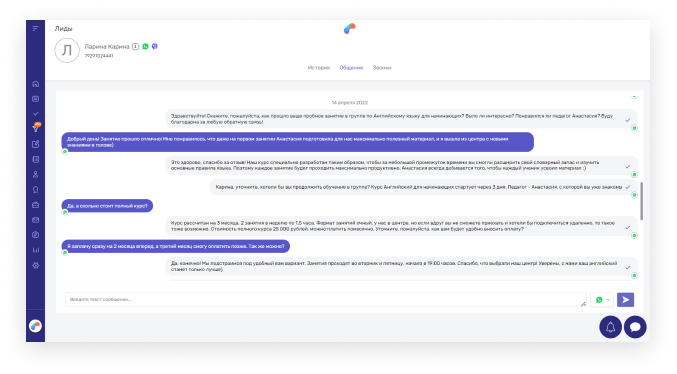
Task: Click the name Ларина Карина
Action: click(x=107, y=47)
